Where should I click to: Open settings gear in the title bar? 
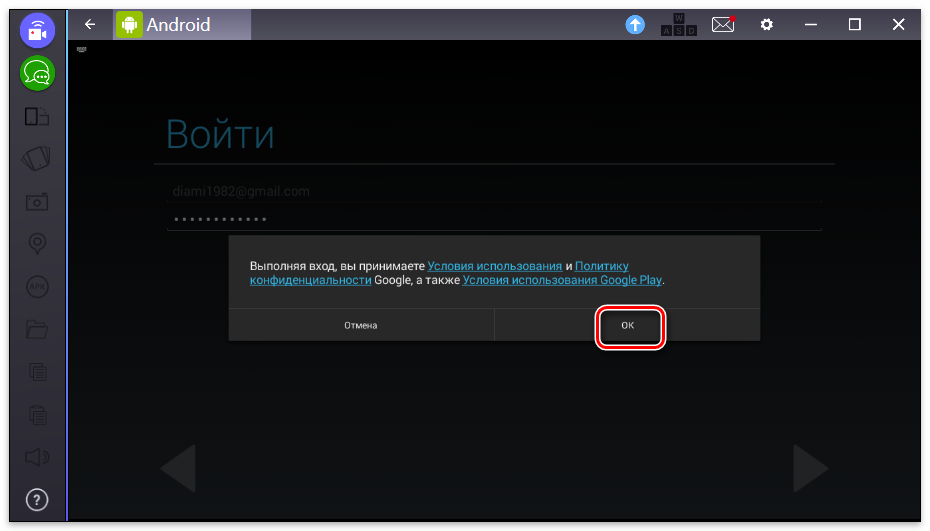coord(767,25)
